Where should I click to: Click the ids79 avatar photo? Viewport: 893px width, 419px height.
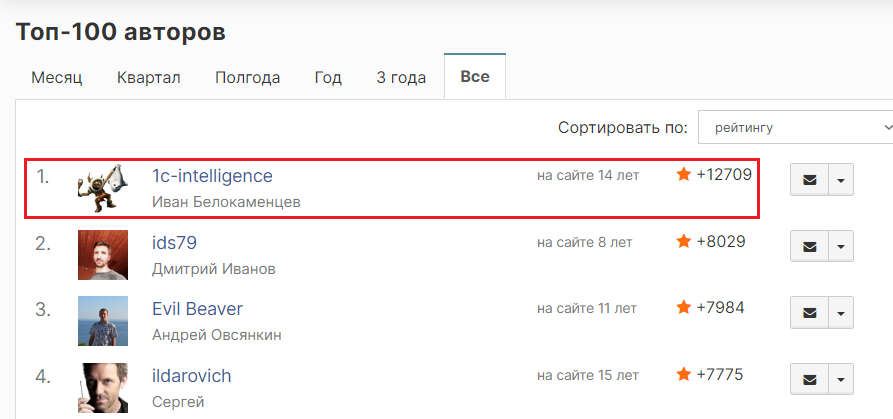pyautogui.click(x=103, y=255)
